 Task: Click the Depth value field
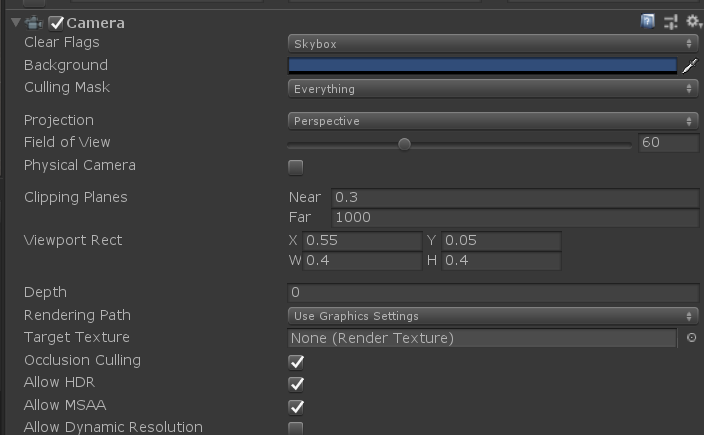[493, 293]
